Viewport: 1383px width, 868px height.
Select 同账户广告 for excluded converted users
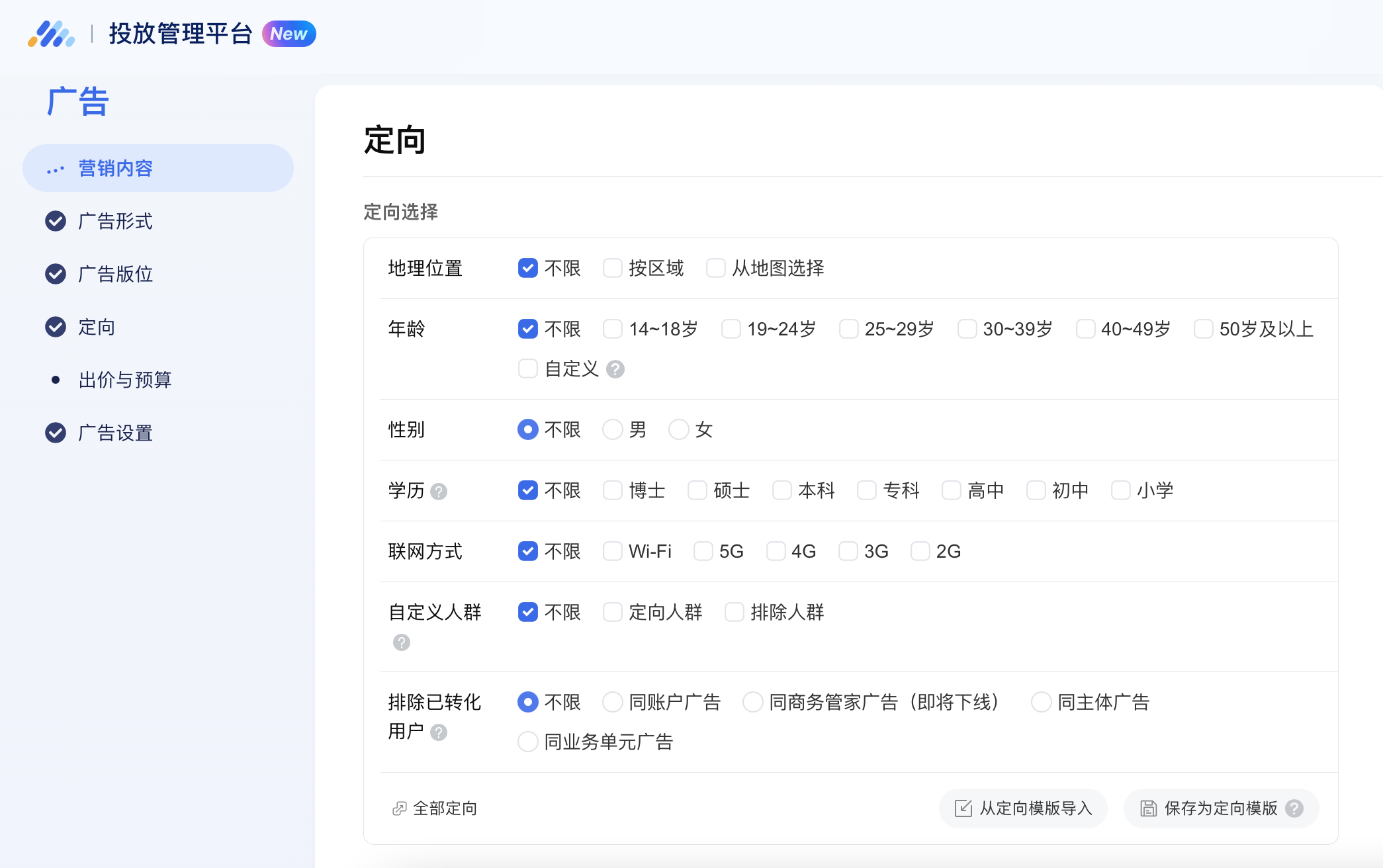[612, 702]
